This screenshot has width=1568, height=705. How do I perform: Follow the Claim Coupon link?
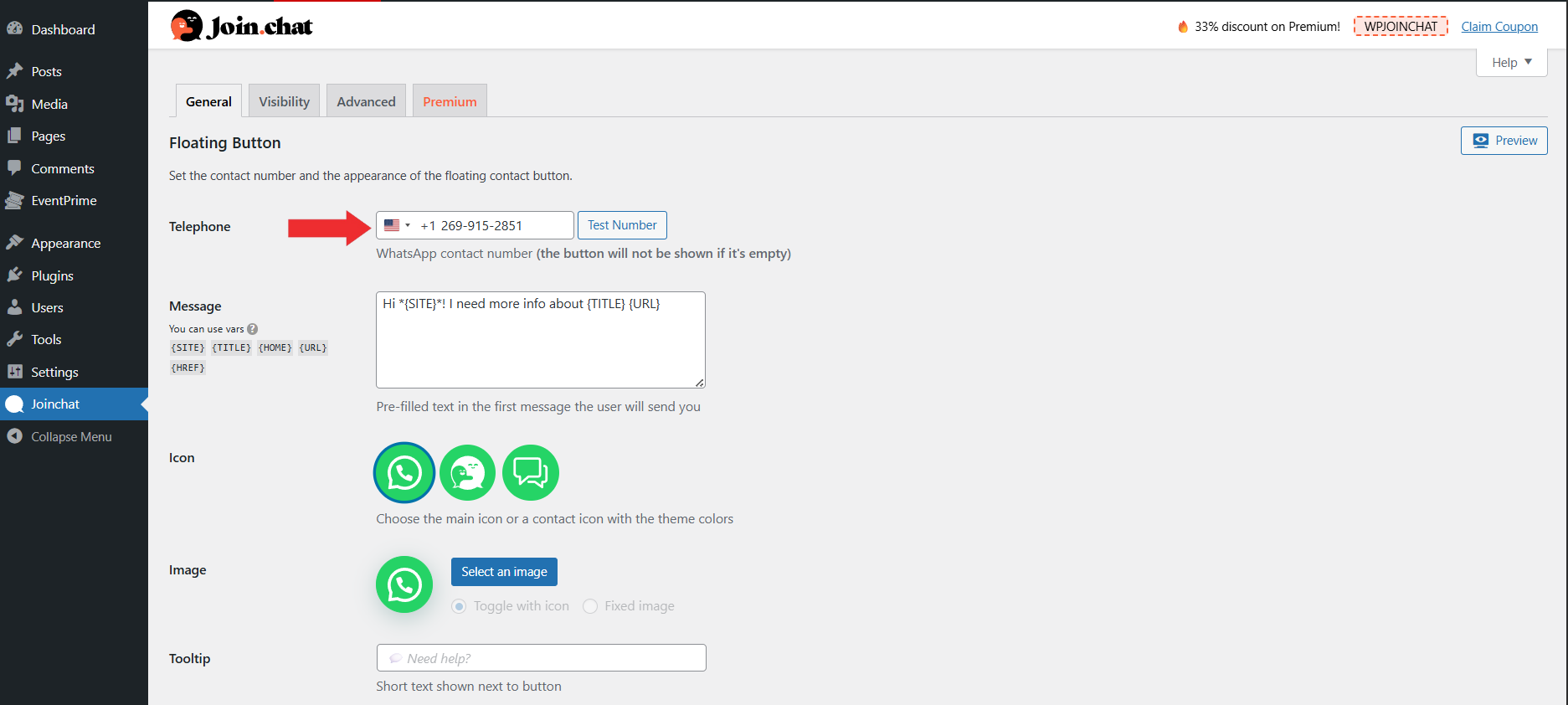[x=1499, y=27]
